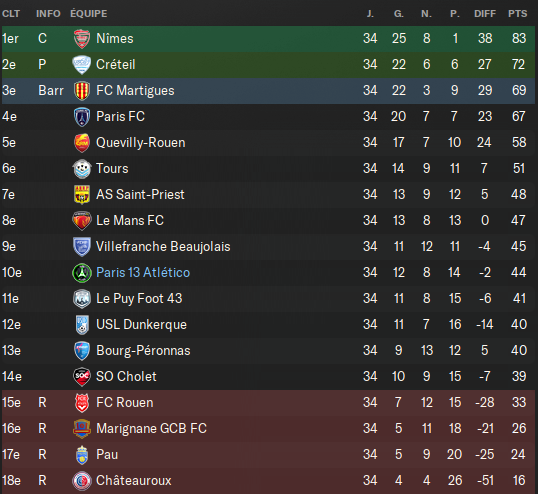Open the Marignane GCB FC team link
This screenshot has height=494, width=538.
click(x=151, y=428)
